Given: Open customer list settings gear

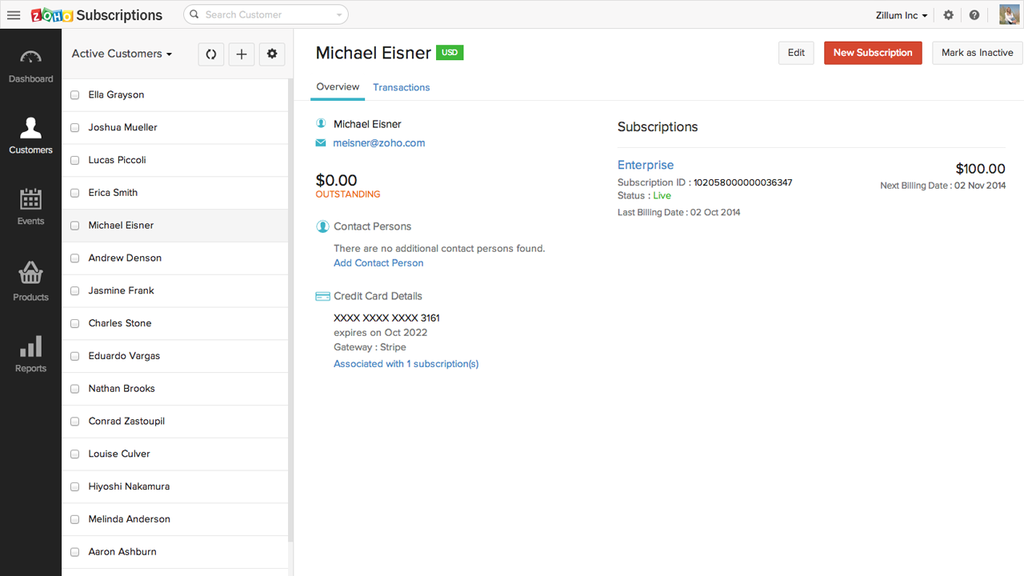Looking at the screenshot, I should pos(272,53).
